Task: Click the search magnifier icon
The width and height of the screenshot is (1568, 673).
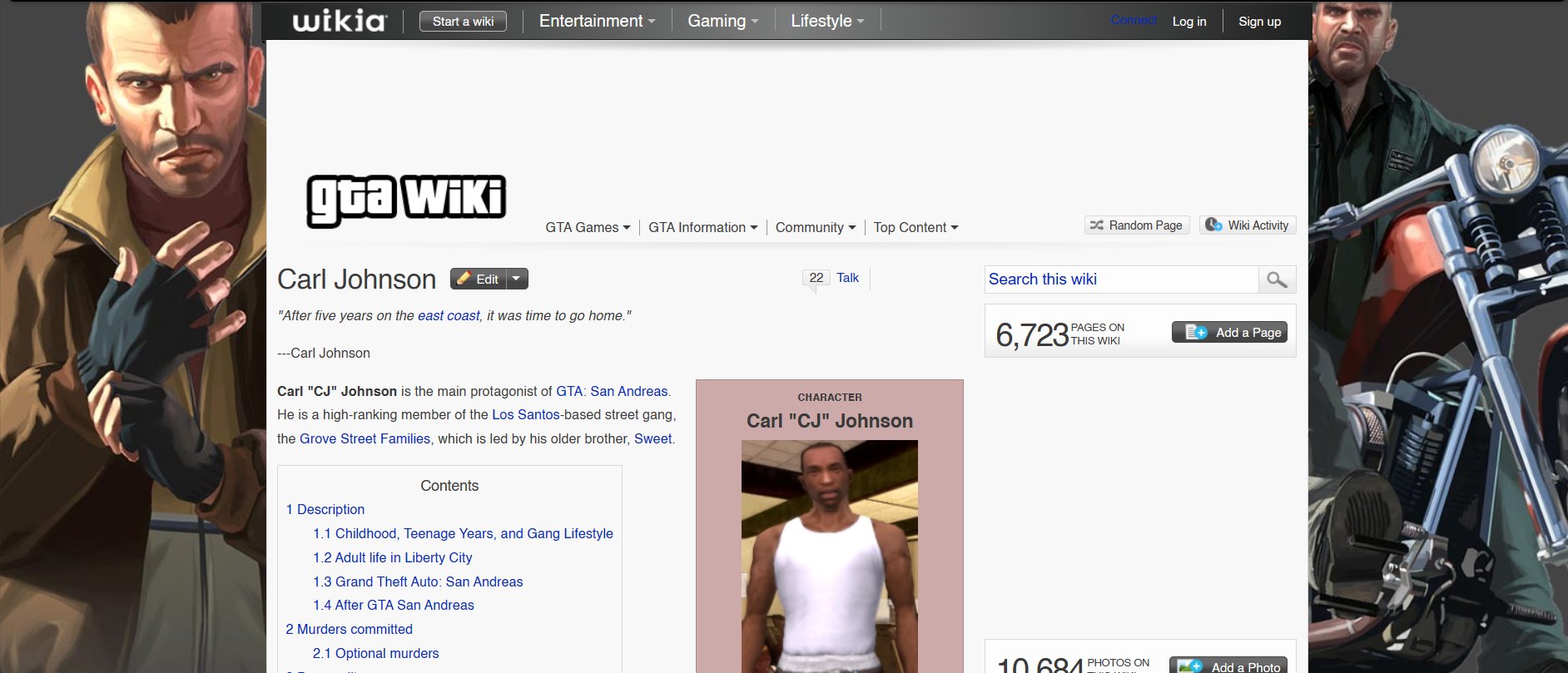Action: point(1277,280)
